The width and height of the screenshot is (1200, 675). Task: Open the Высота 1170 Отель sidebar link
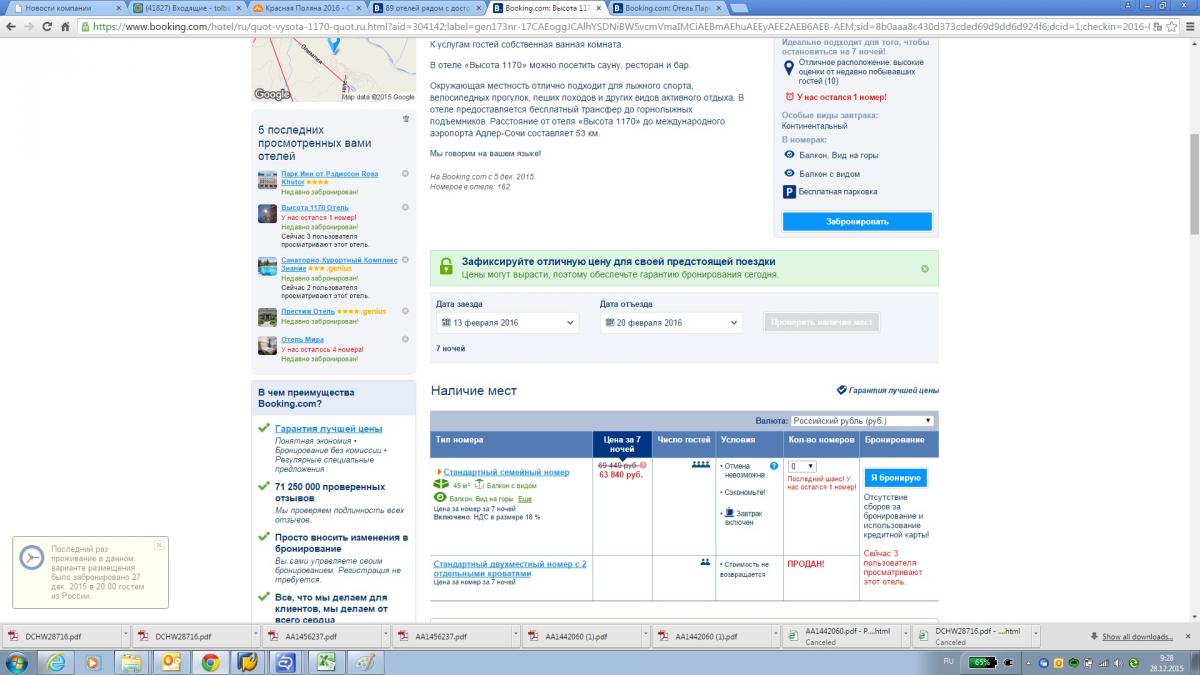[x=315, y=208]
